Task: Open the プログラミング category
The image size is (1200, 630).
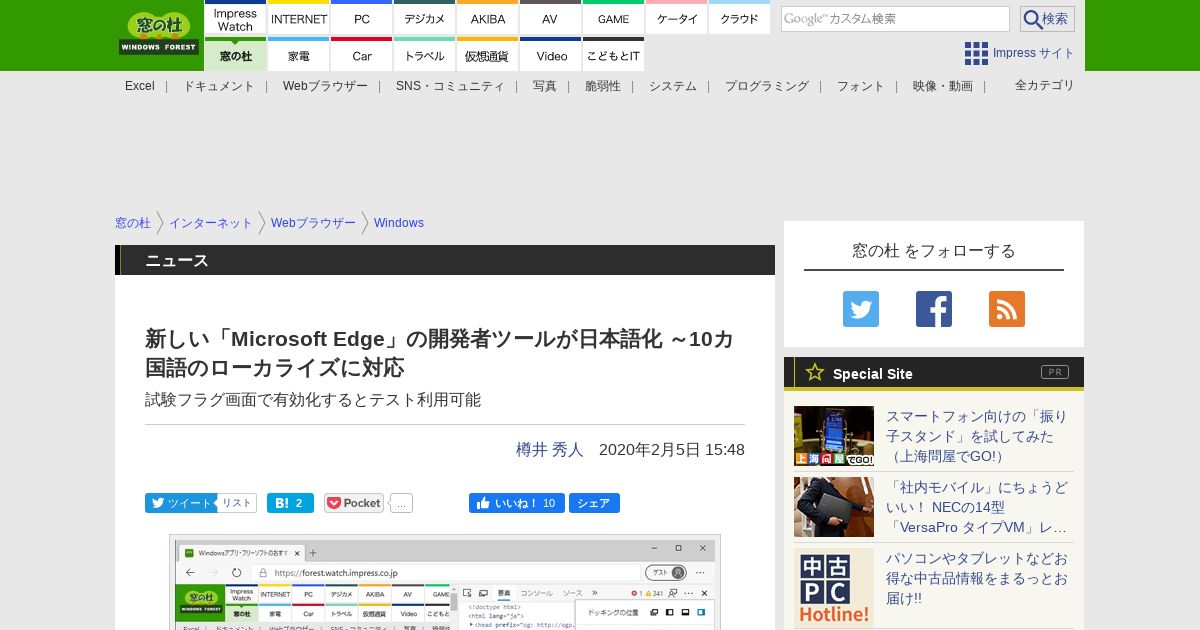Action: [767, 86]
